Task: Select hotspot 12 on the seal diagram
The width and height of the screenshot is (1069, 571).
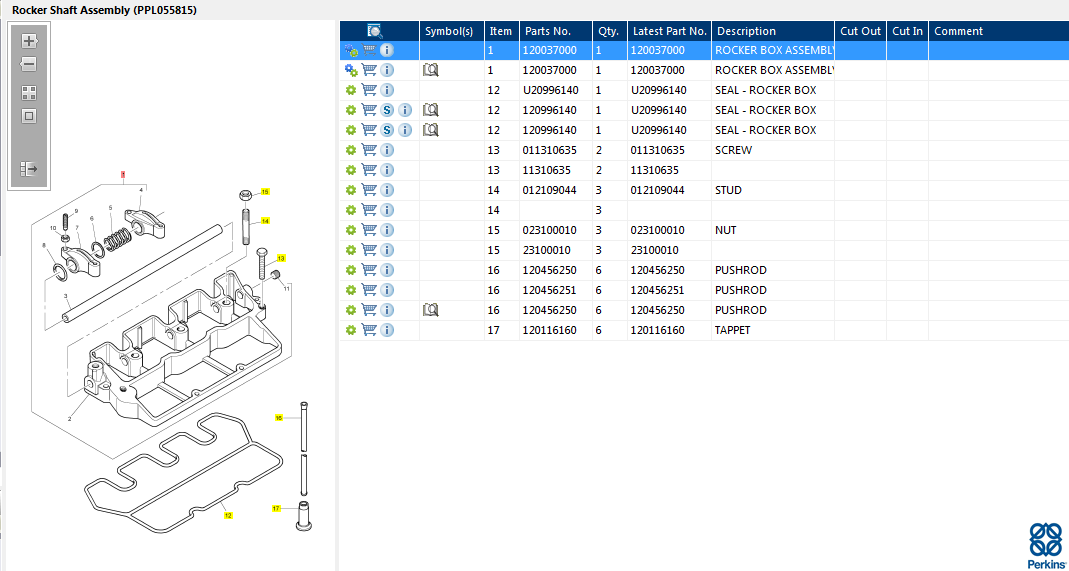Action: point(228,516)
